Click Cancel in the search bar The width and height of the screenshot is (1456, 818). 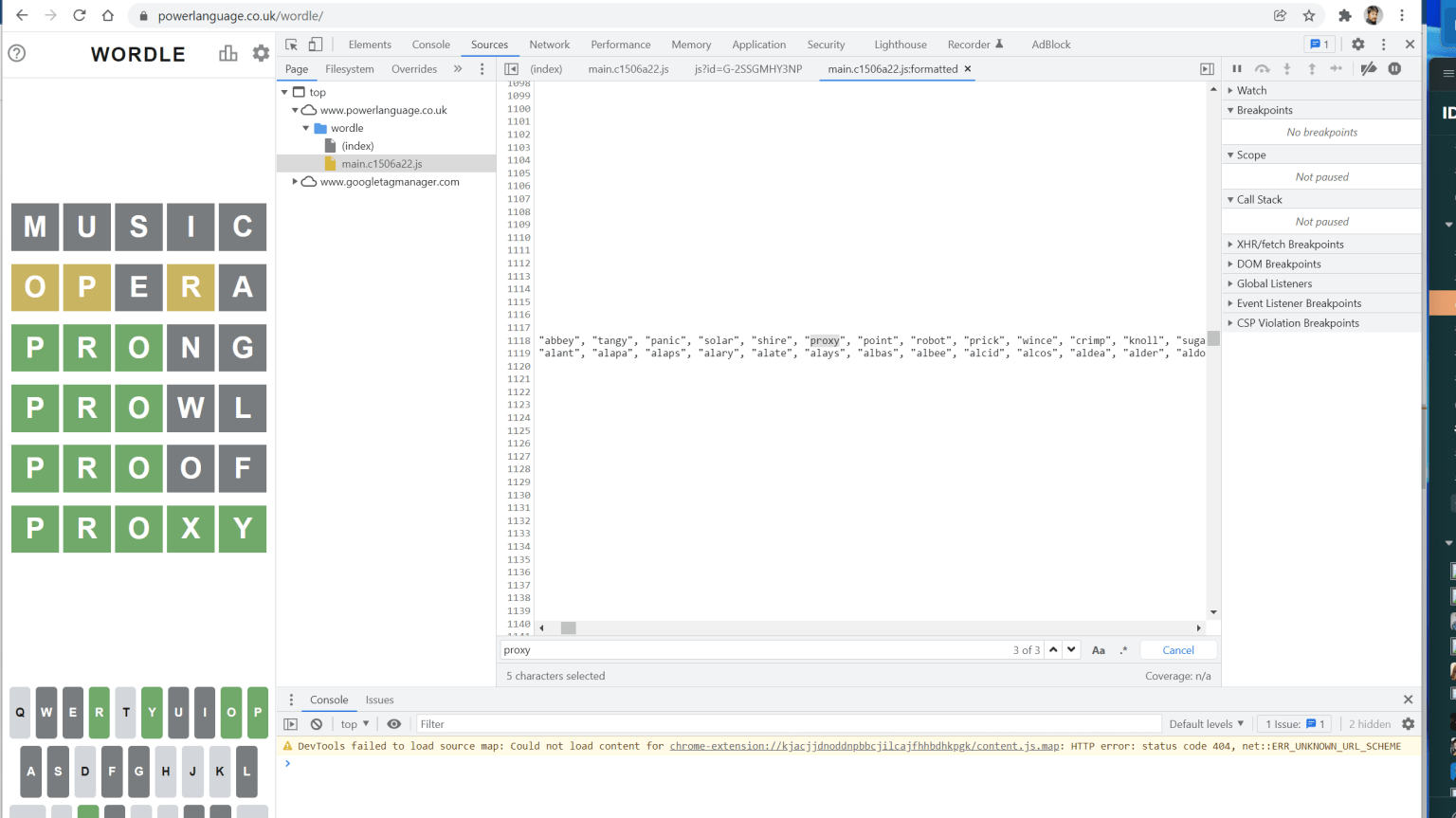1178,650
